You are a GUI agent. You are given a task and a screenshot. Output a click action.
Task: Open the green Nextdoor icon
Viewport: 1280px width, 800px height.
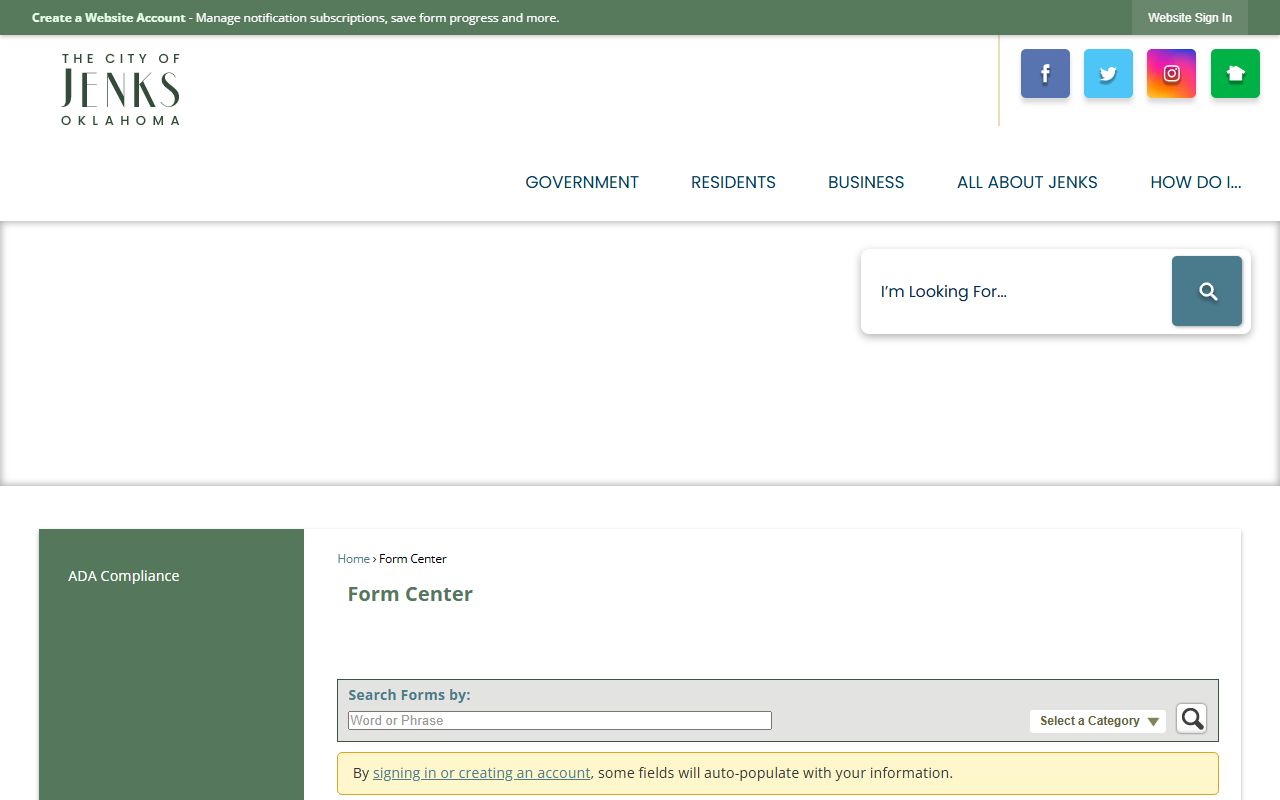(x=1235, y=74)
